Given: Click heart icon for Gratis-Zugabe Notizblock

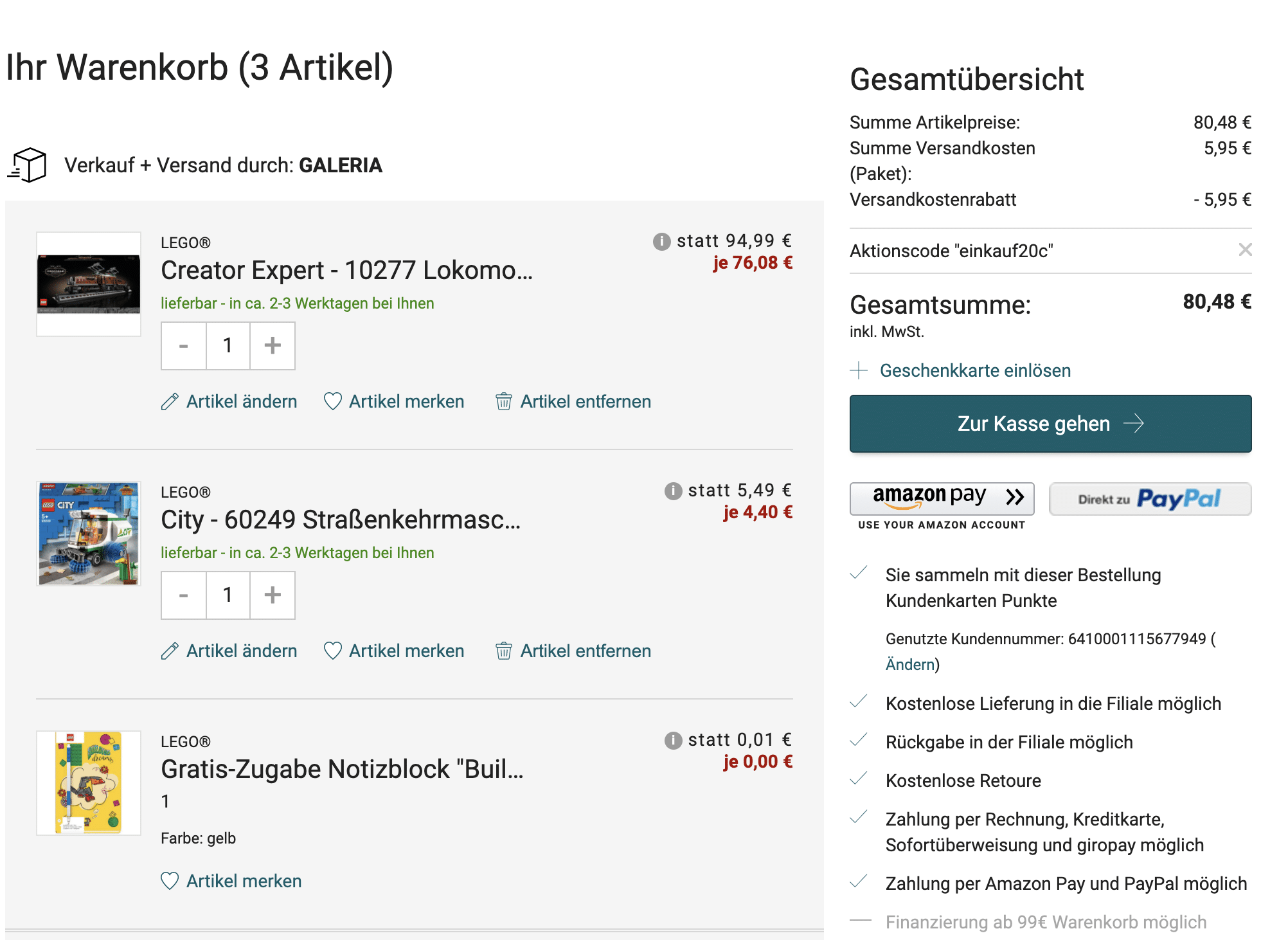Looking at the screenshot, I should click(x=170, y=881).
